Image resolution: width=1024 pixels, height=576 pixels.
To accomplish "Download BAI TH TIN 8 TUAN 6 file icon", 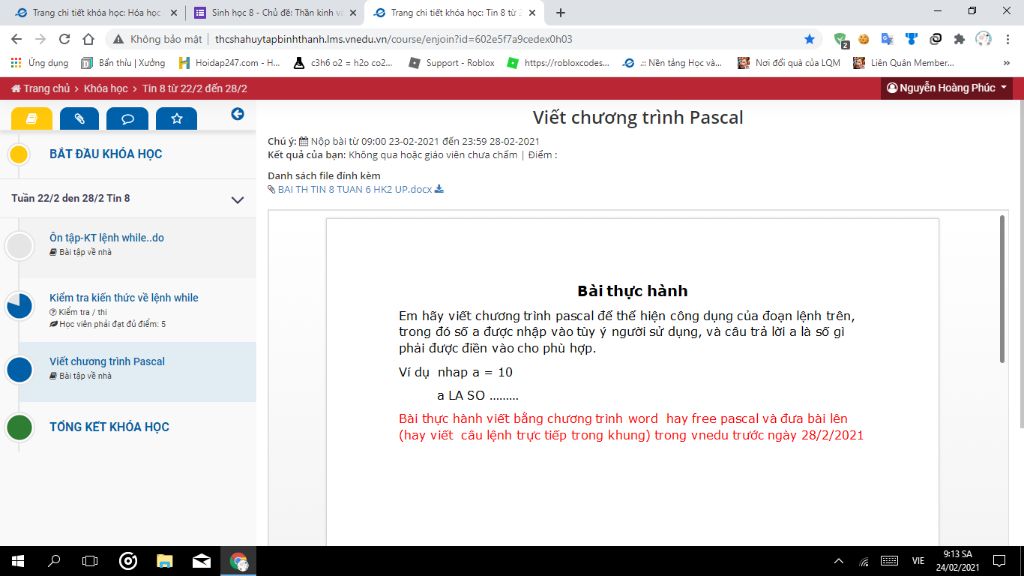I will (439, 189).
